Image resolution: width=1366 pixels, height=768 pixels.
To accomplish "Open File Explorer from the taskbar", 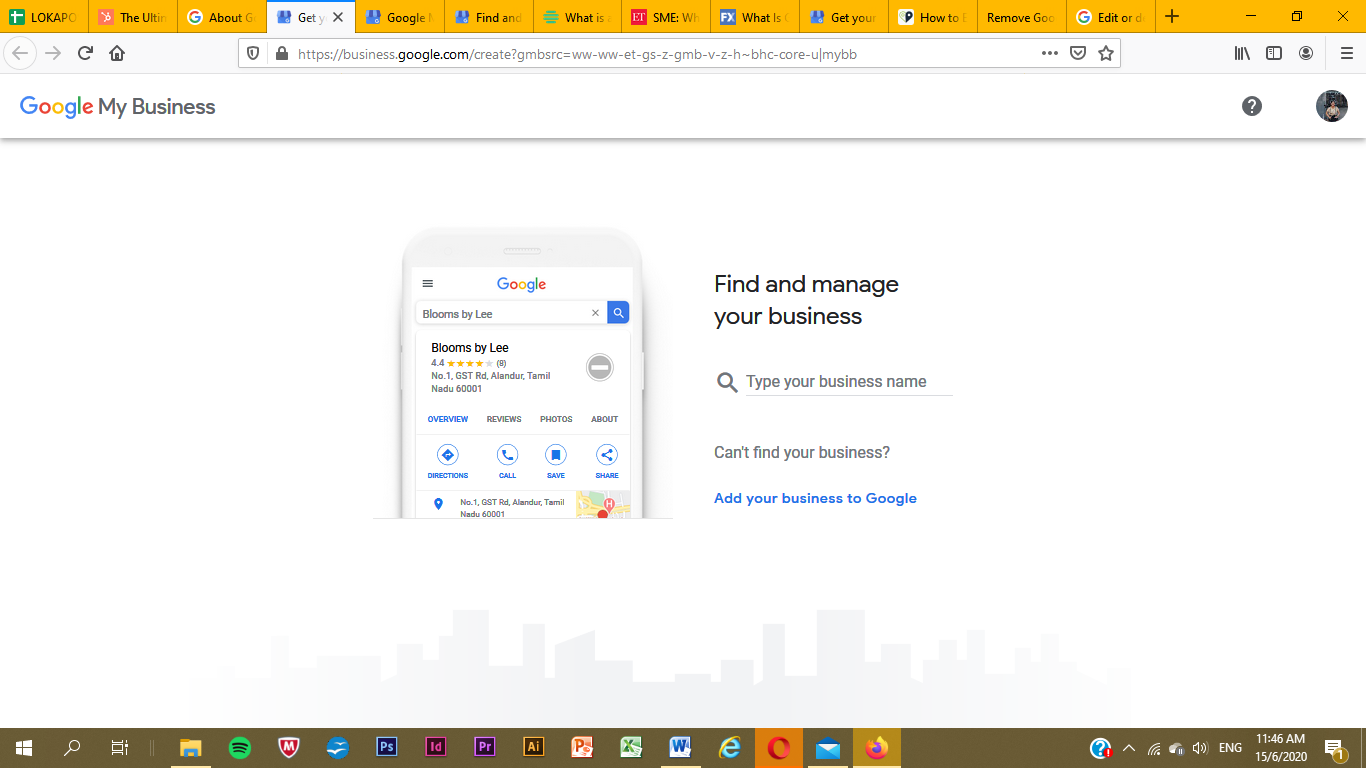I will (x=190, y=748).
